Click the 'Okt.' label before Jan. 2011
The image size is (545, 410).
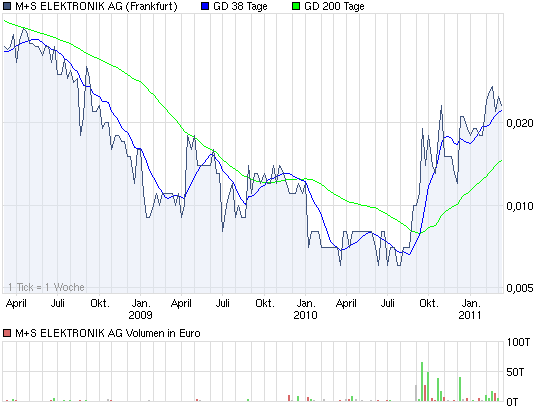pos(429,303)
